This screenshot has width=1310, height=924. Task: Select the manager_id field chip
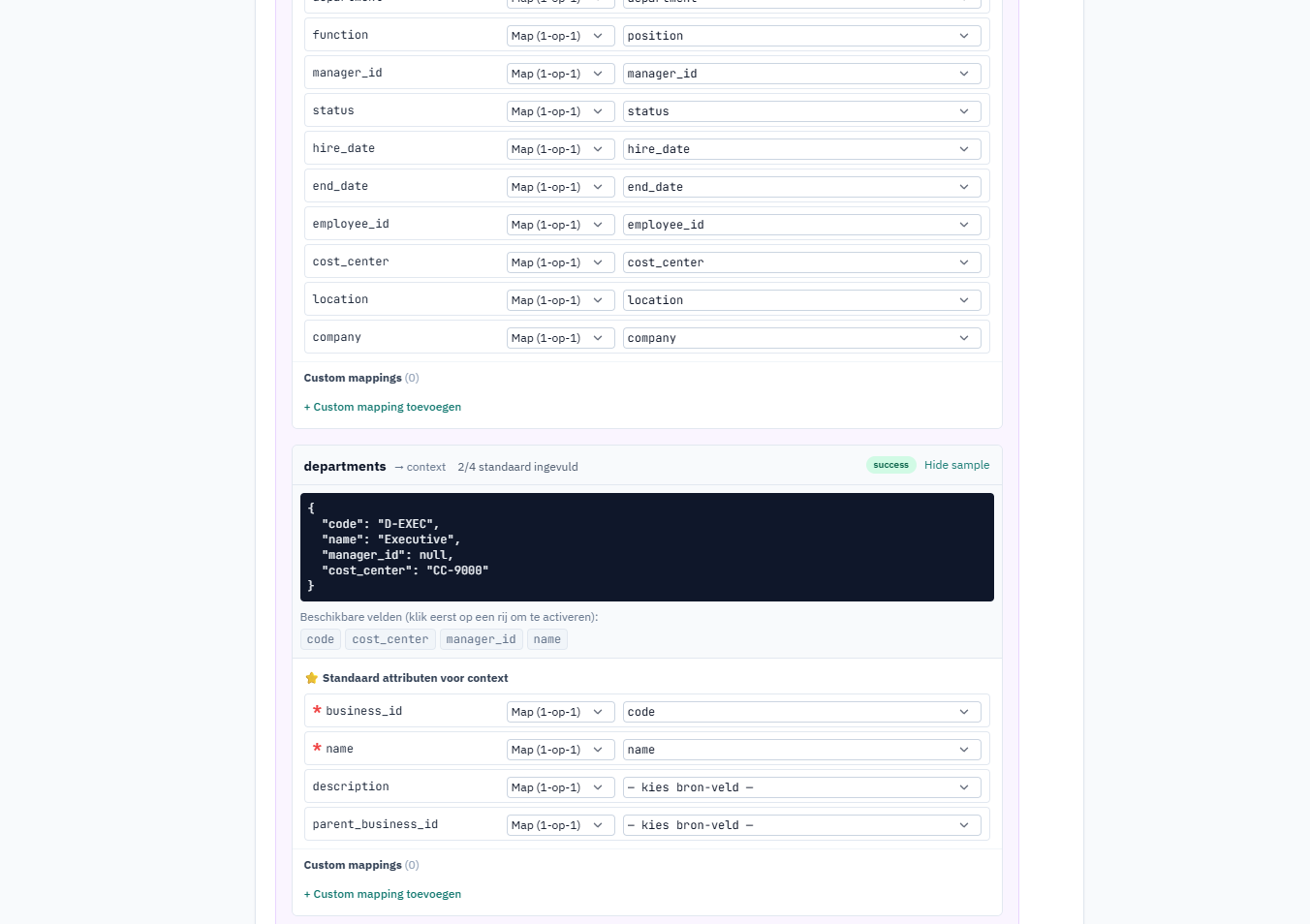click(481, 639)
